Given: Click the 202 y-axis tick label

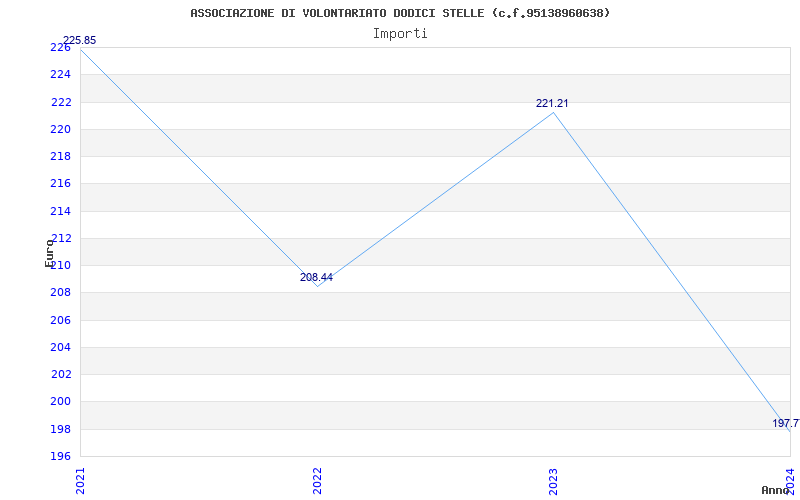Looking at the screenshot, I should (x=61, y=374).
